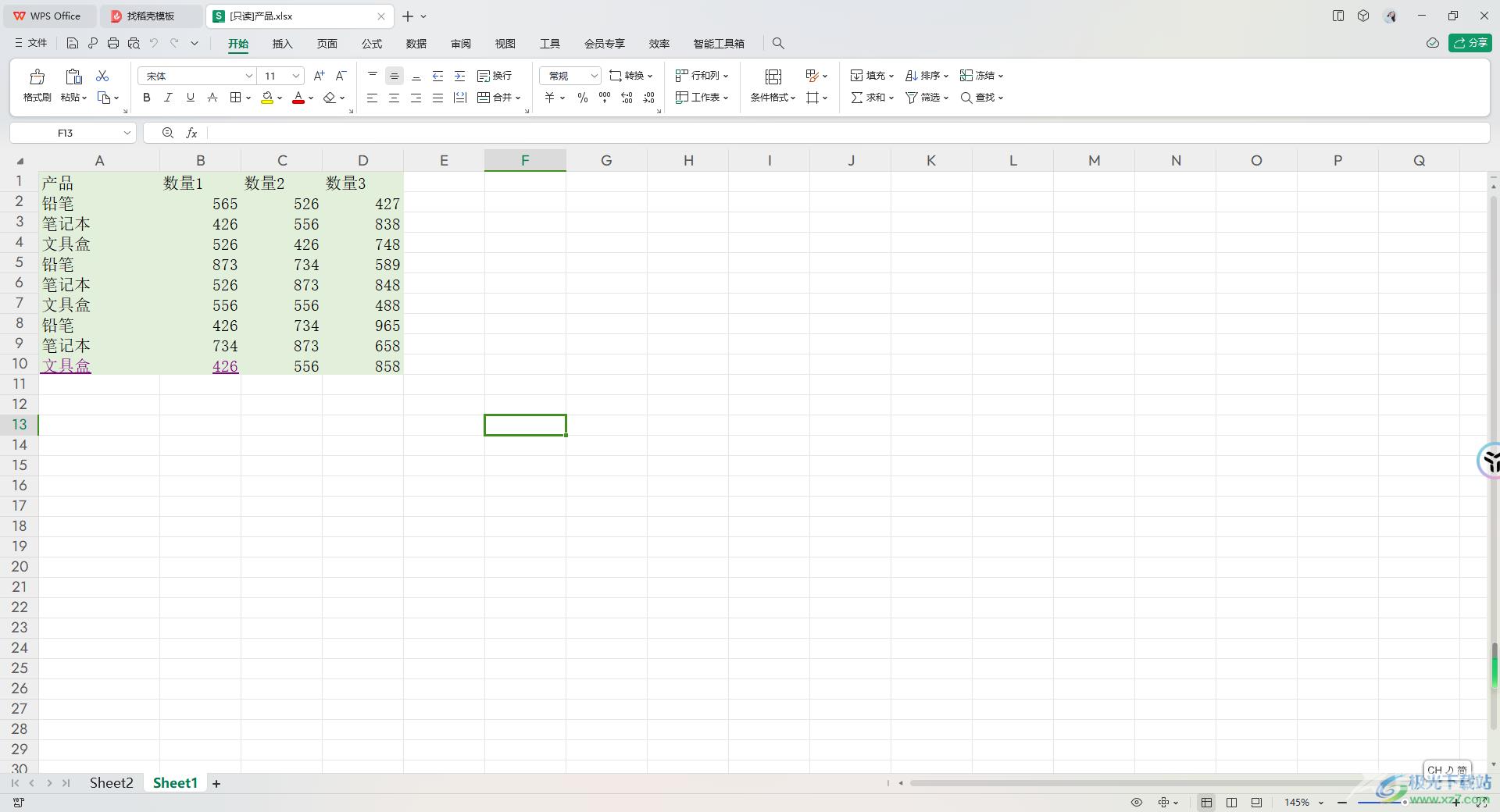Click the Increase indent icon
Viewport: 1500px width, 812px height.
[460, 76]
